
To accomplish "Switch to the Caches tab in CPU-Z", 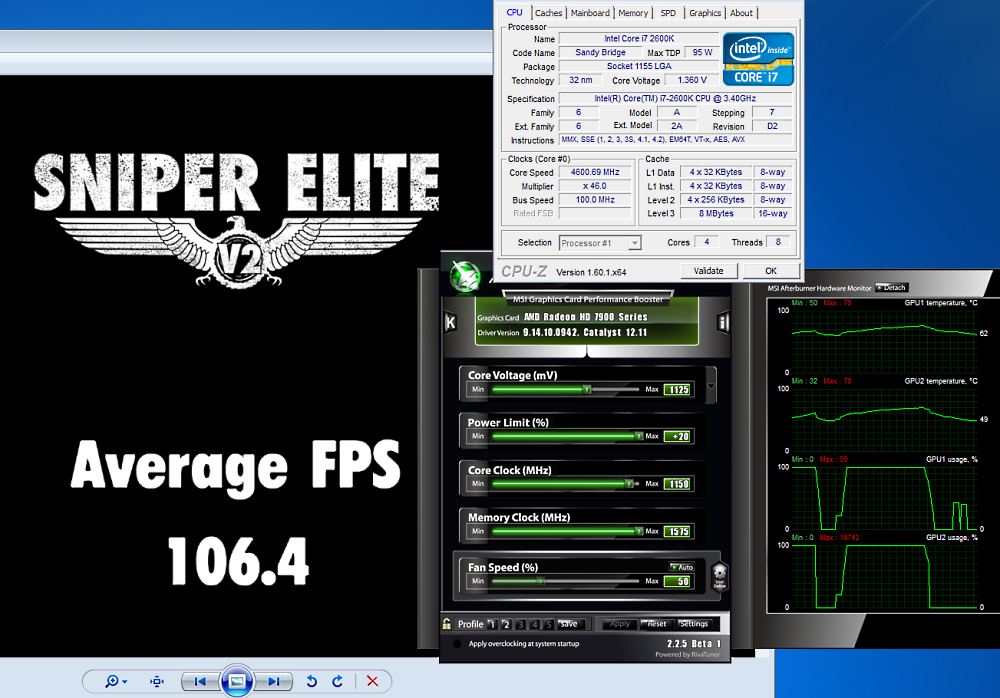I will (548, 13).
